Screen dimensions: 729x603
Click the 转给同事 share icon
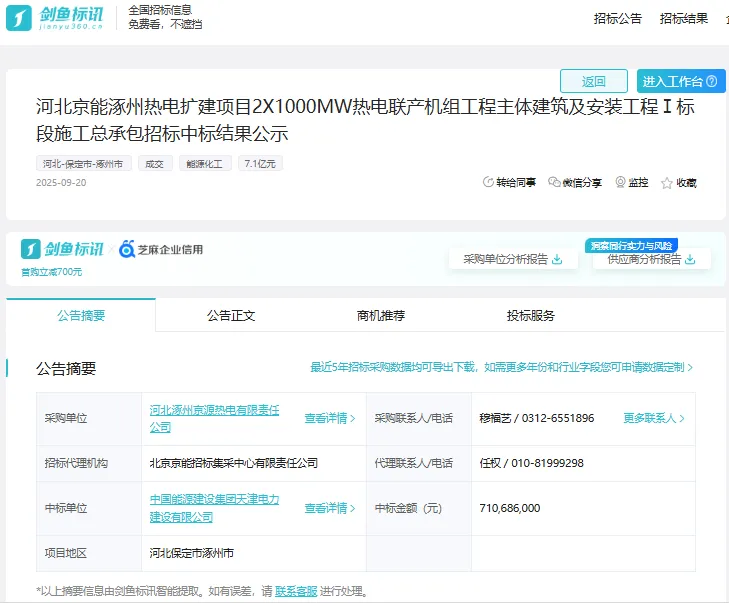488,183
